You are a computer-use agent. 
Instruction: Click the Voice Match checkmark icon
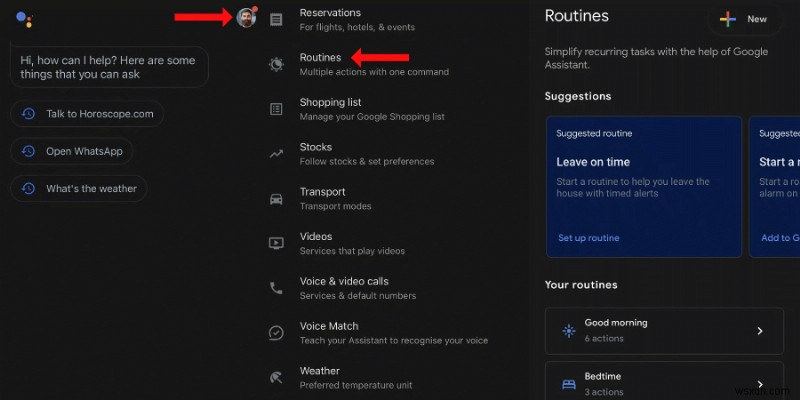[x=276, y=333]
